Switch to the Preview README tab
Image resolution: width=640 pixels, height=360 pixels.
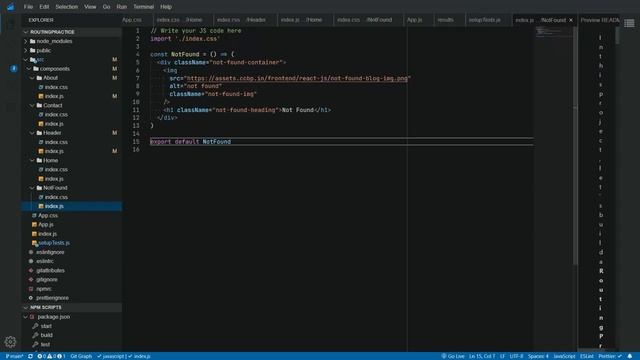600,20
